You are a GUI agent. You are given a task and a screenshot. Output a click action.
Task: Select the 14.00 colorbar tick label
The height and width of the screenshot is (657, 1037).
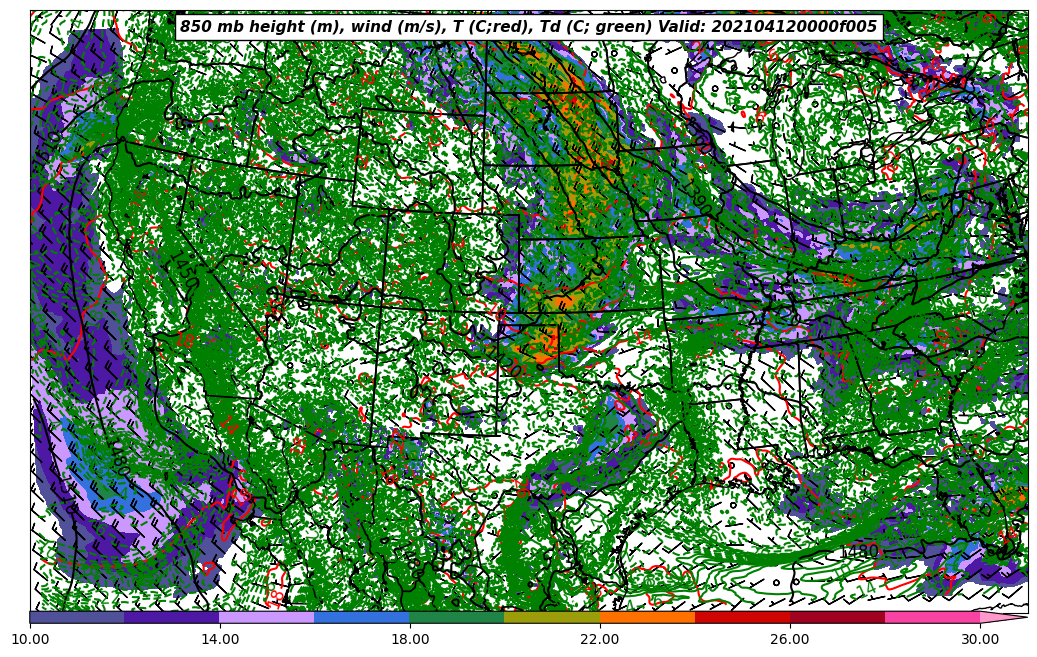[220, 638]
